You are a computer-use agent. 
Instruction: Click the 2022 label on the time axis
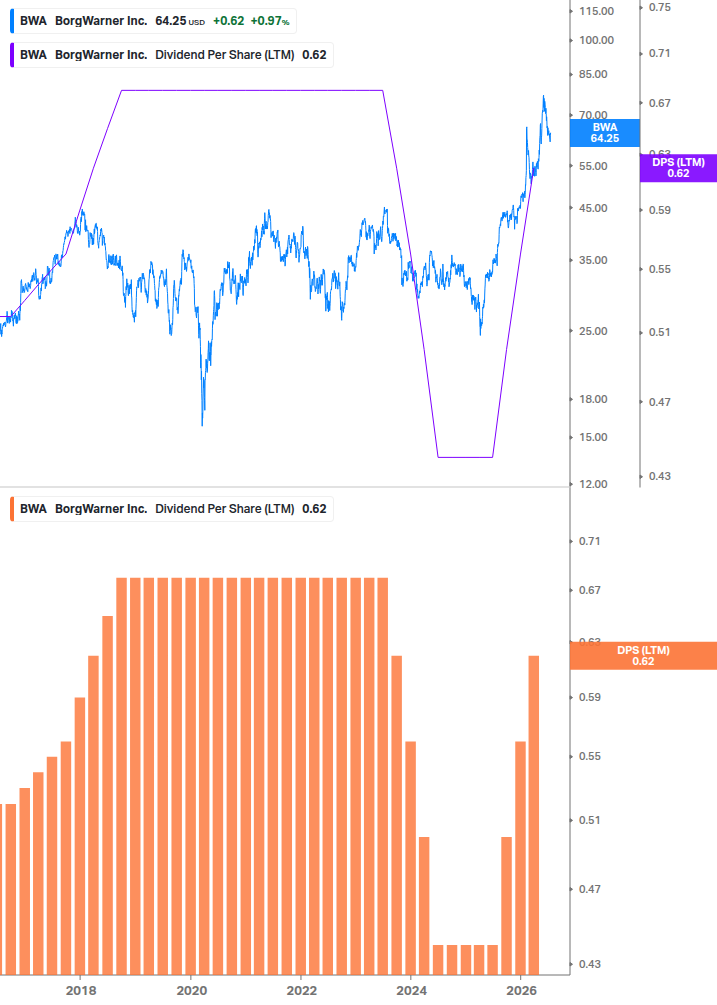[x=301, y=991]
